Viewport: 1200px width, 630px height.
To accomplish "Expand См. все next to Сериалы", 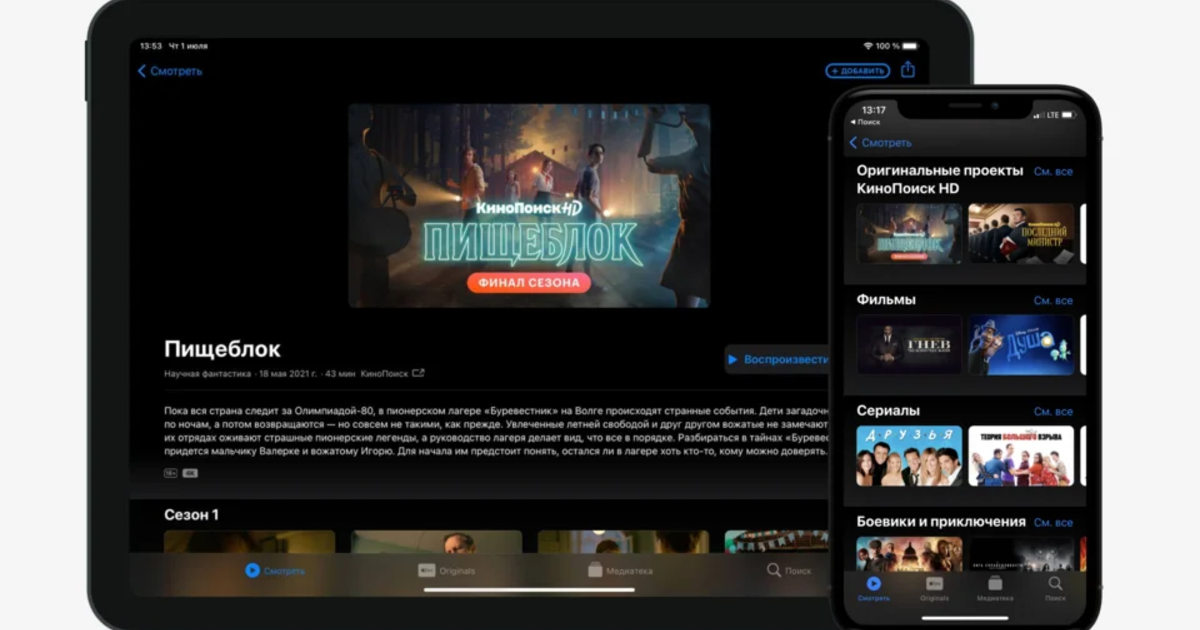I will click(x=1052, y=411).
